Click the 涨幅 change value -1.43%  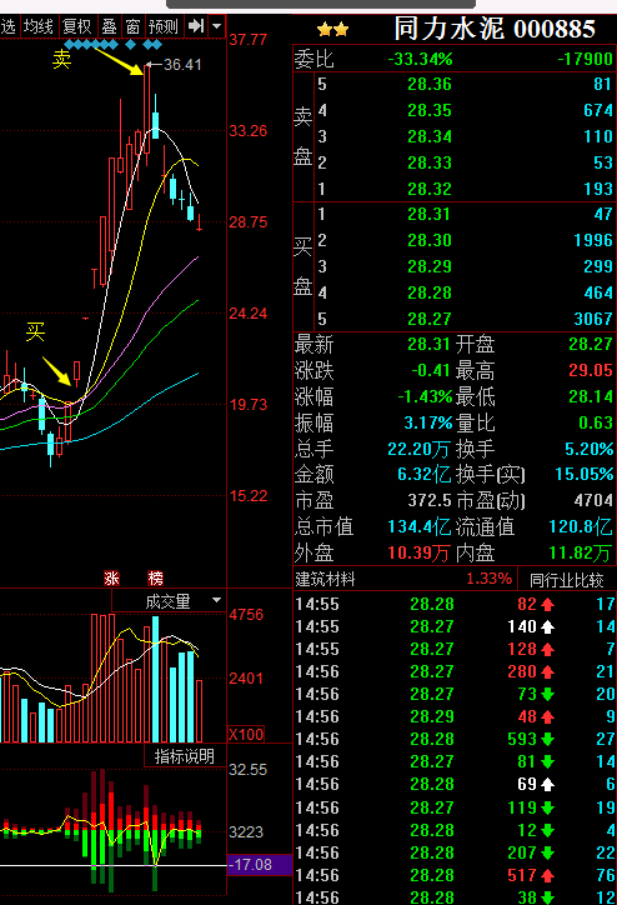click(x=425, y=397)
